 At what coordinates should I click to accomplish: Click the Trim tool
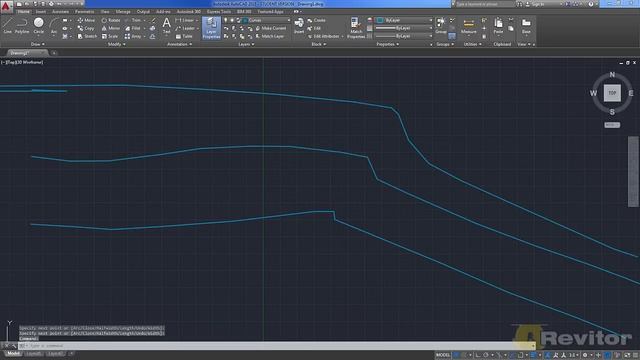coord(133,20)
